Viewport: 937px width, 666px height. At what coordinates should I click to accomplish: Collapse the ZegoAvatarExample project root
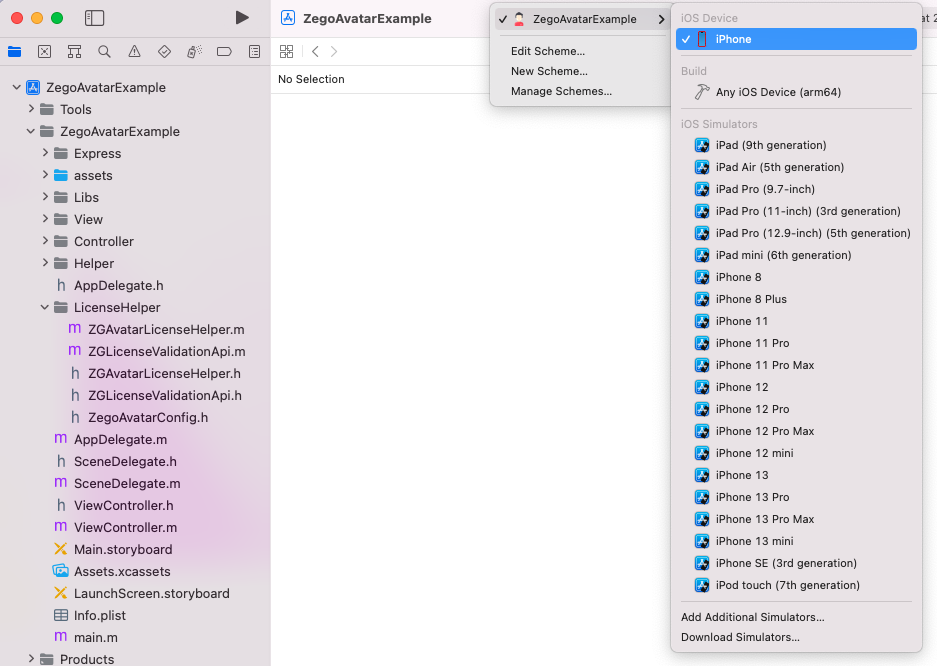[17, 87]
